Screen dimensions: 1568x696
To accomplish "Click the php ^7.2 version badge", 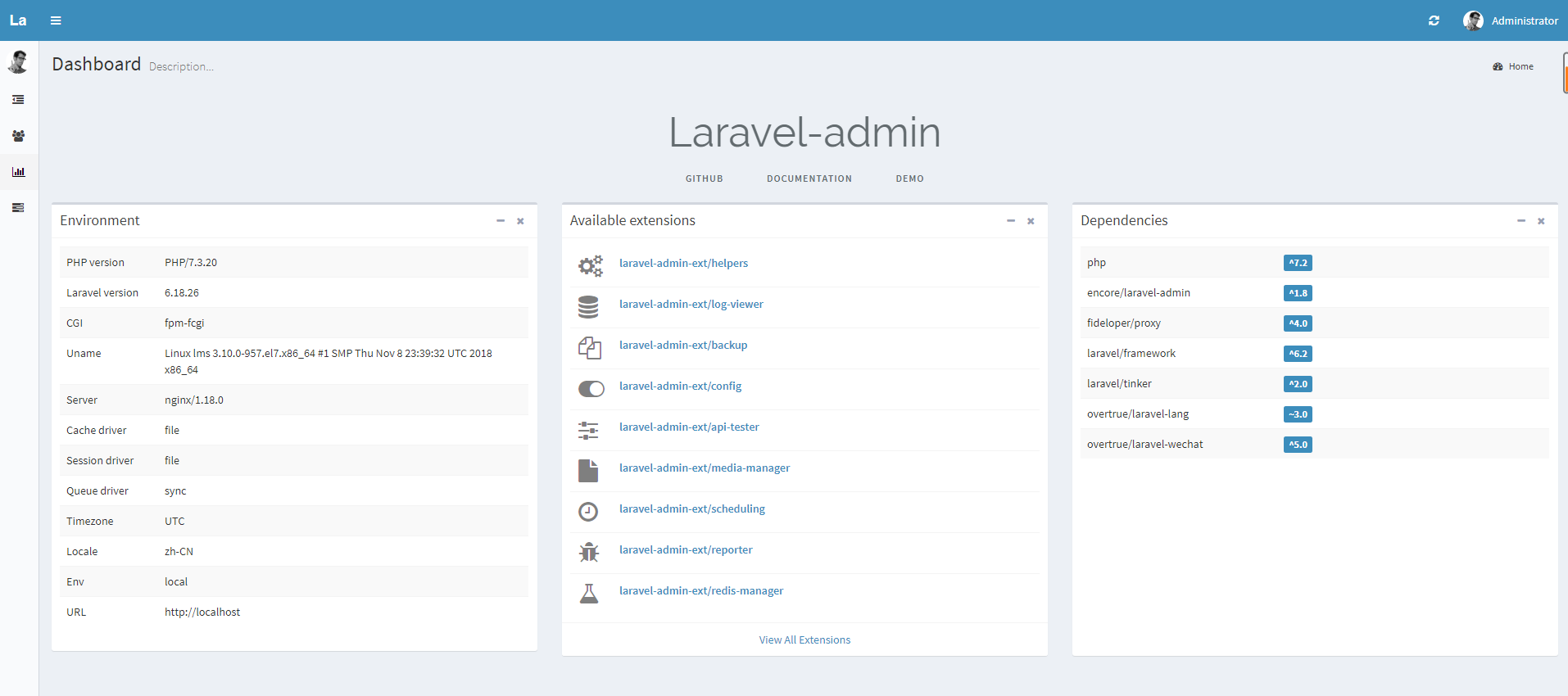I will point(1298,263).
